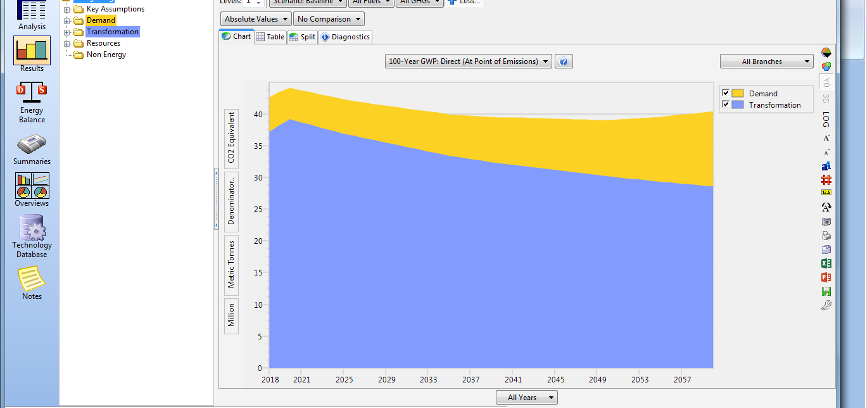Click the print chart icon
866x408 pixels.
click(x=826, y=235)
